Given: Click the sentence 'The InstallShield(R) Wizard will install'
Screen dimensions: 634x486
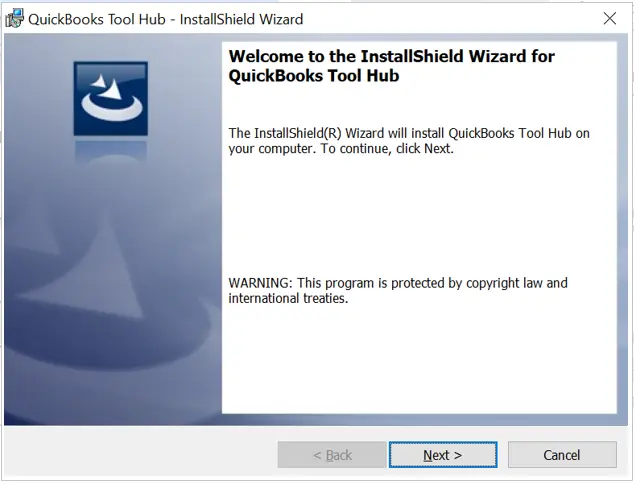Looking at the screenshot, I should [x=337, y=133].
